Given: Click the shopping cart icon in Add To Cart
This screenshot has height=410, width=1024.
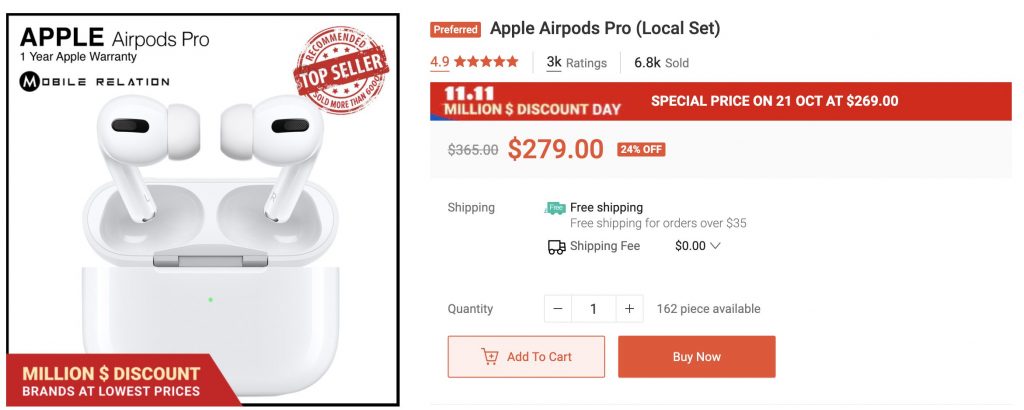Looking at the screenshot, I should click(490, 357).
